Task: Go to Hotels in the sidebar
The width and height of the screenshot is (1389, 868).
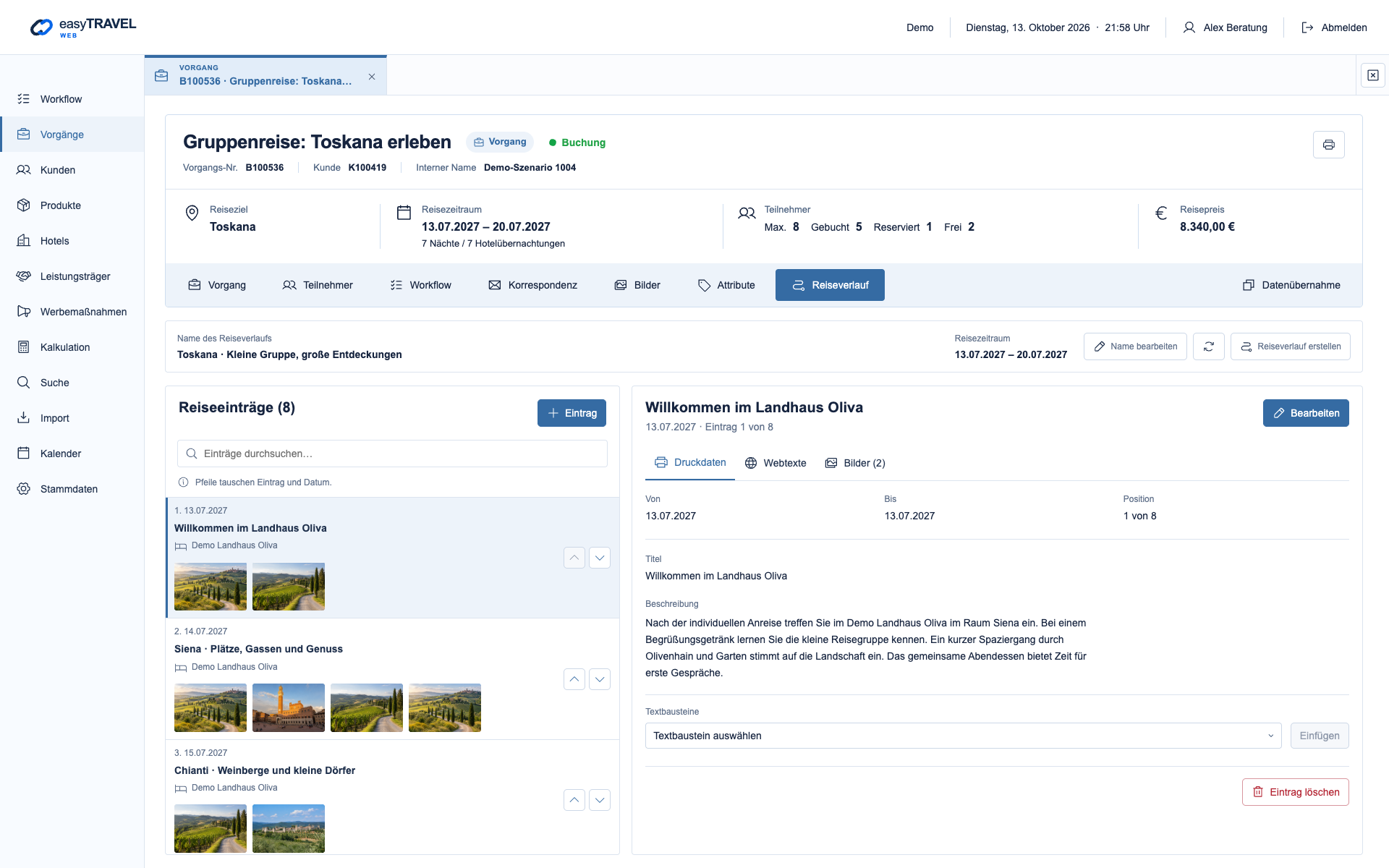Action: [72, 241]
